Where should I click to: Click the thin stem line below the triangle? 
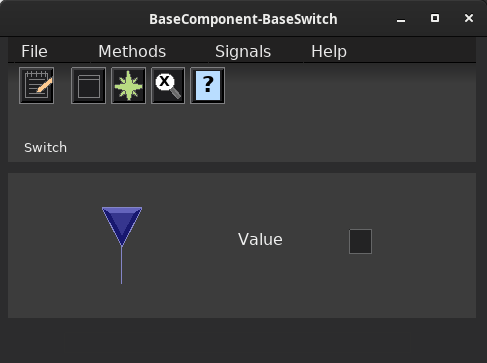[122, 265]
